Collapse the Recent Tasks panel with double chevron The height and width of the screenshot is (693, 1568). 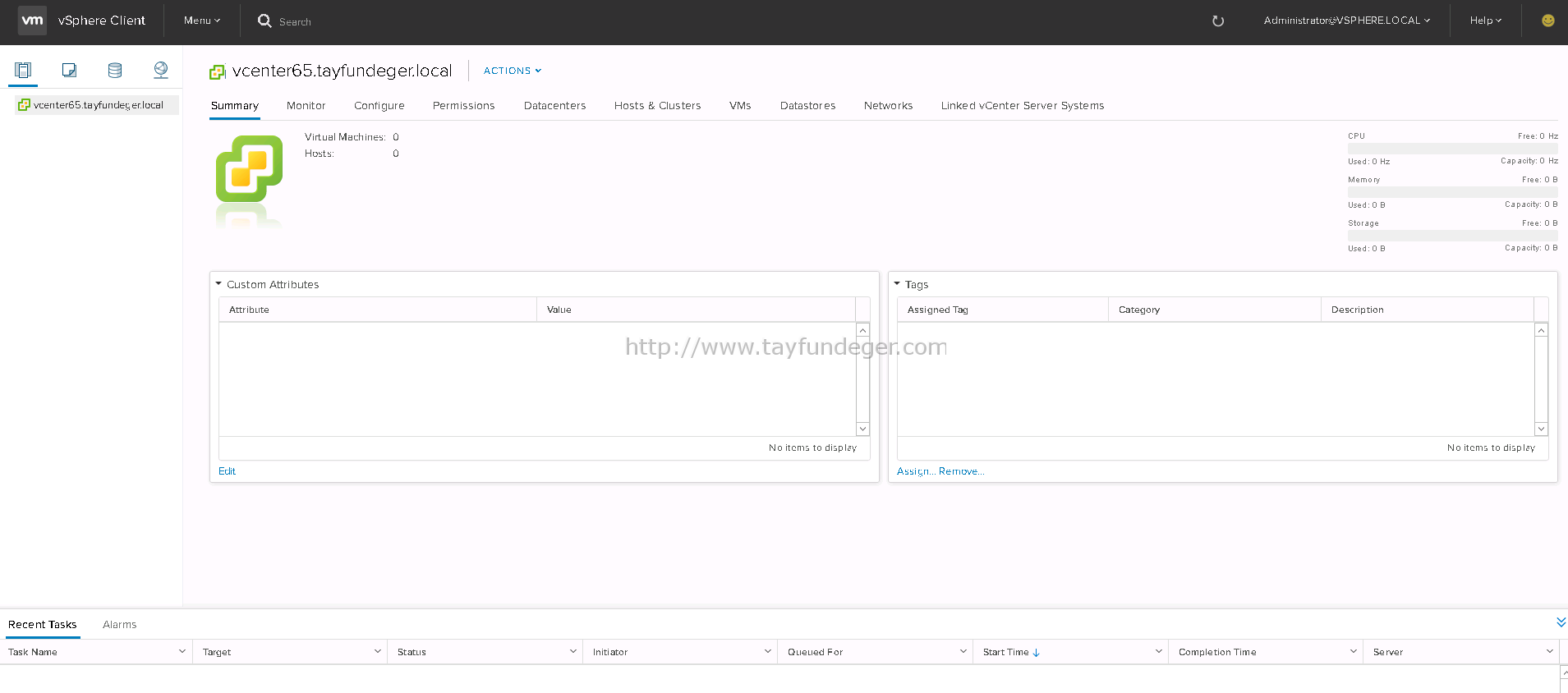[x=1561, y=623]
